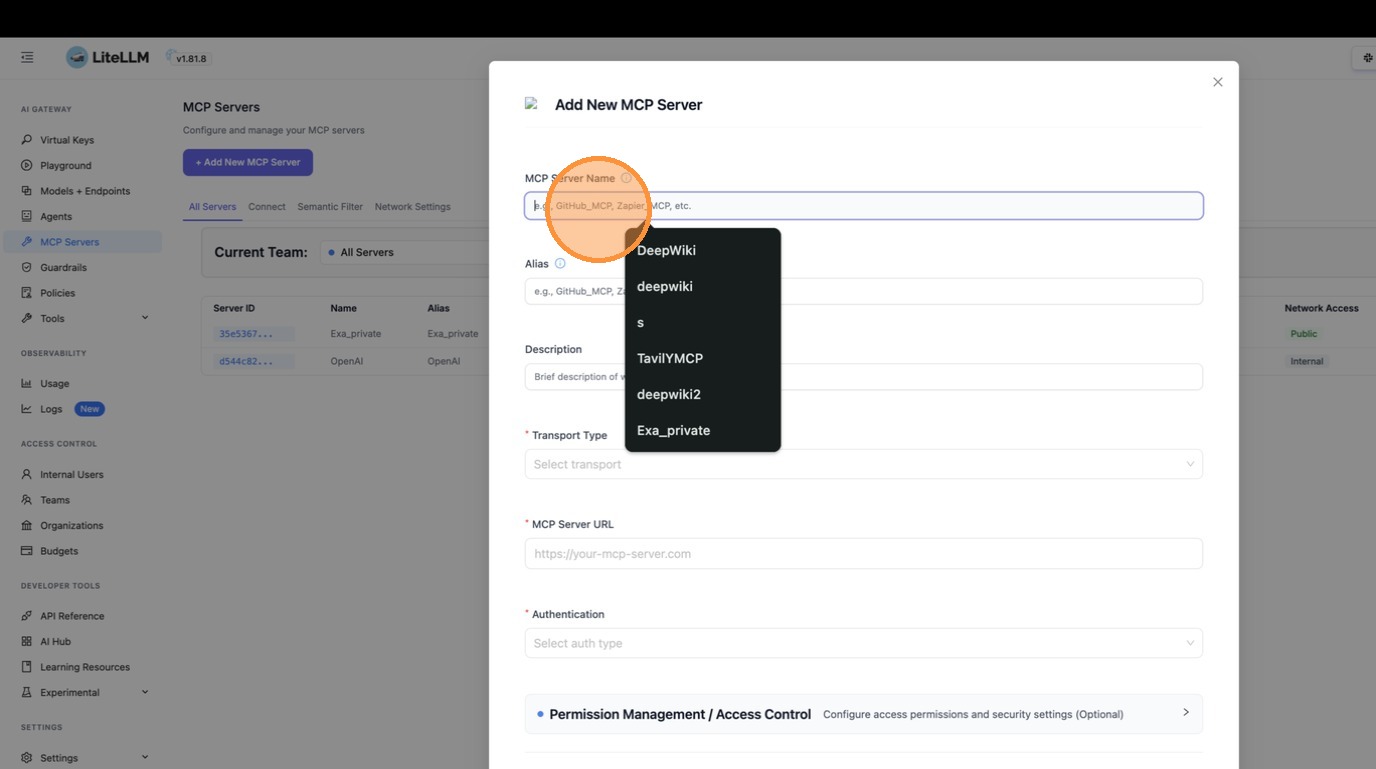This screenshot has height=769, width=1376.
Task: Click the Description input field
Action: (x=864, y=377)
